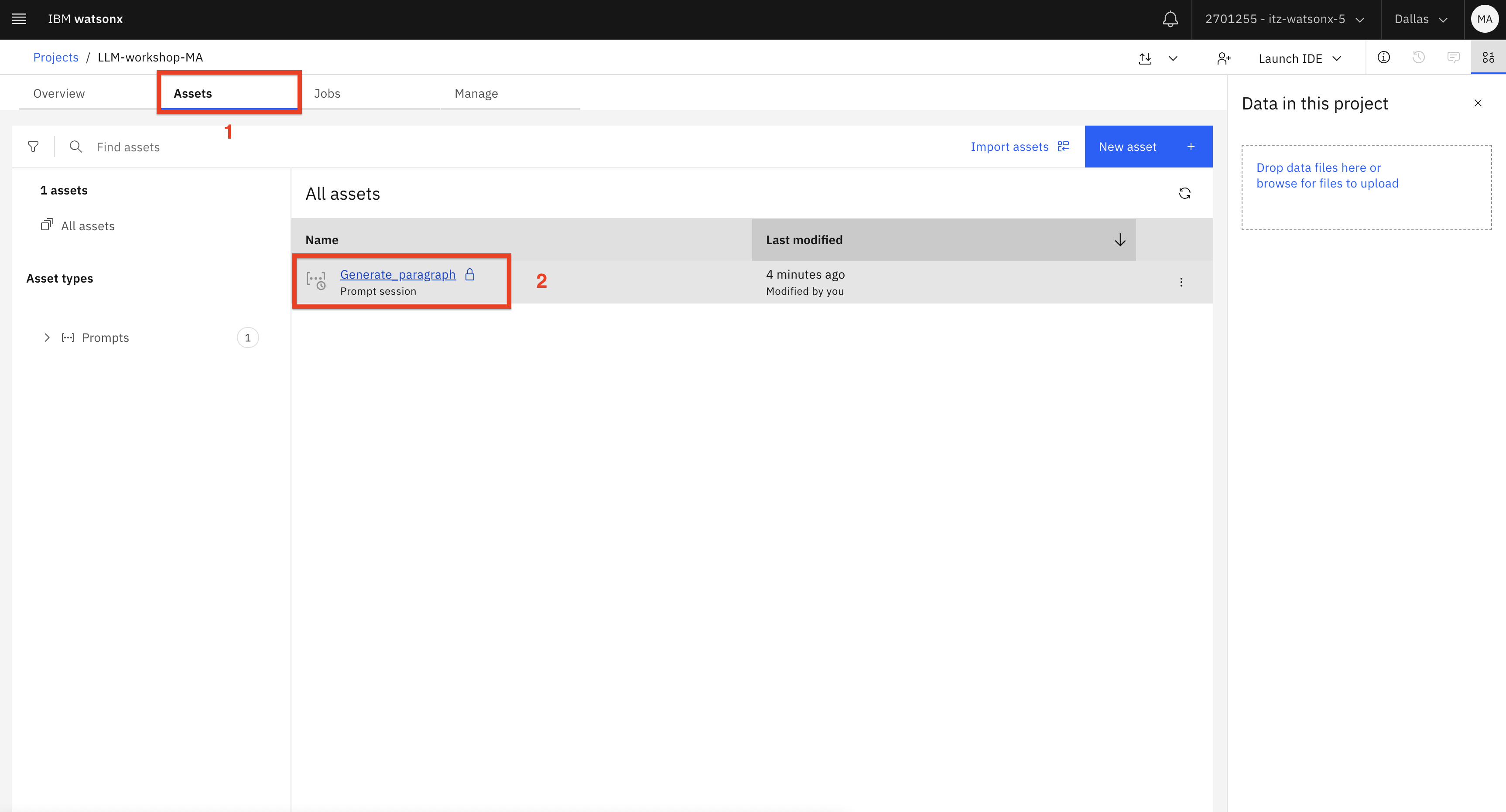Click the 4 minutes ago cell

coord(805,274)
